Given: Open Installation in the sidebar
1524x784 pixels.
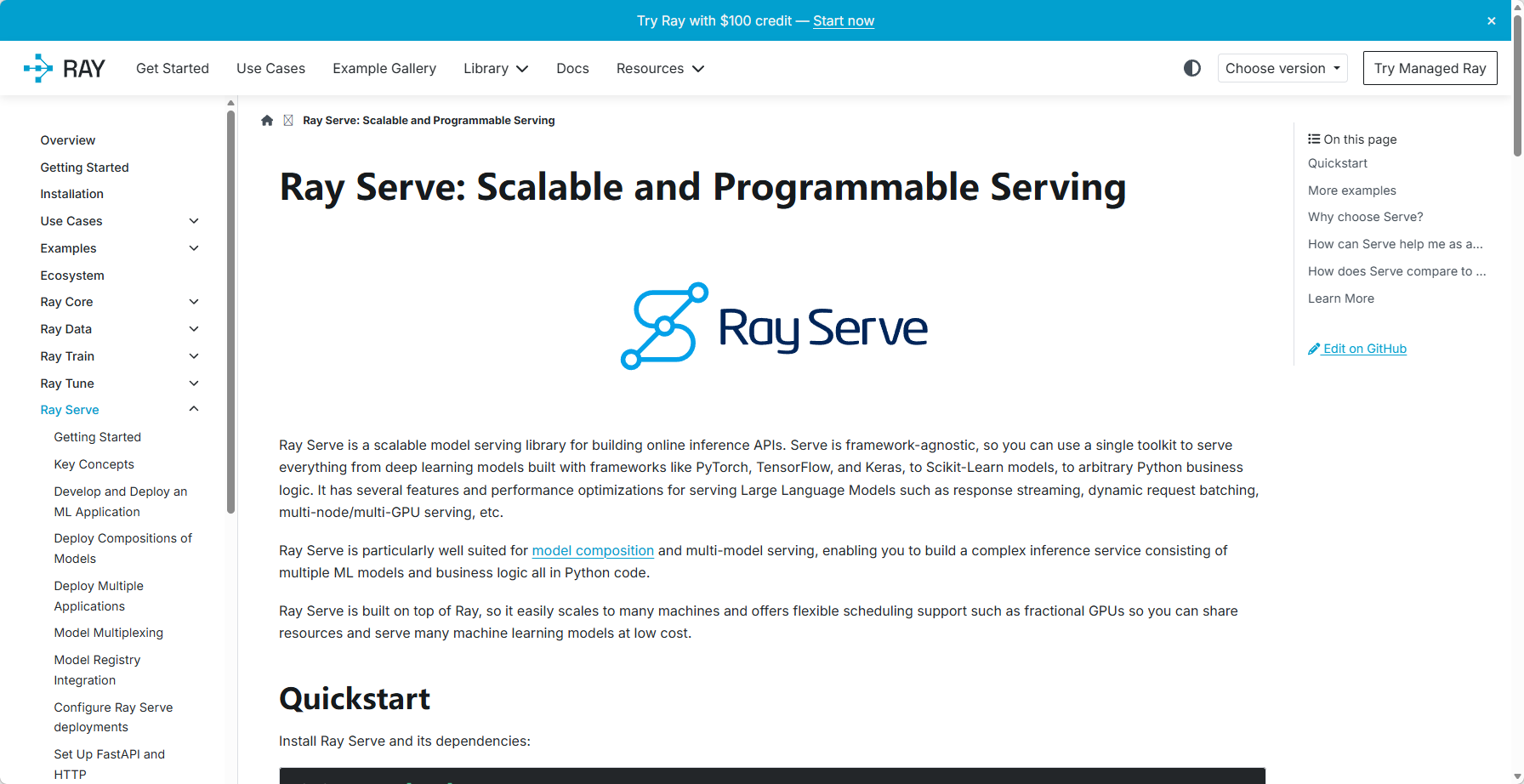Looking at the screenshot, I should pos(72,194).
